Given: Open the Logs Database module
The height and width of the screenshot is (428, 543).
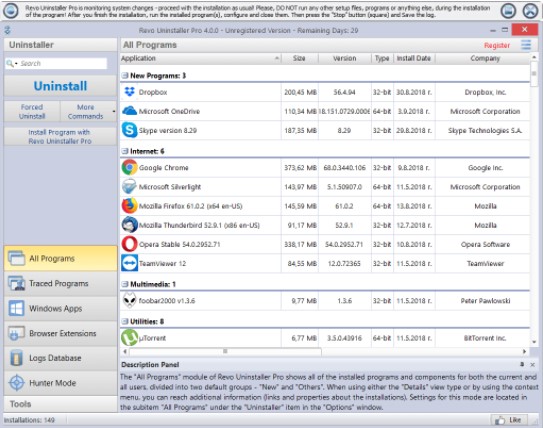Looking at the screenshot, I should pos(61,358).
